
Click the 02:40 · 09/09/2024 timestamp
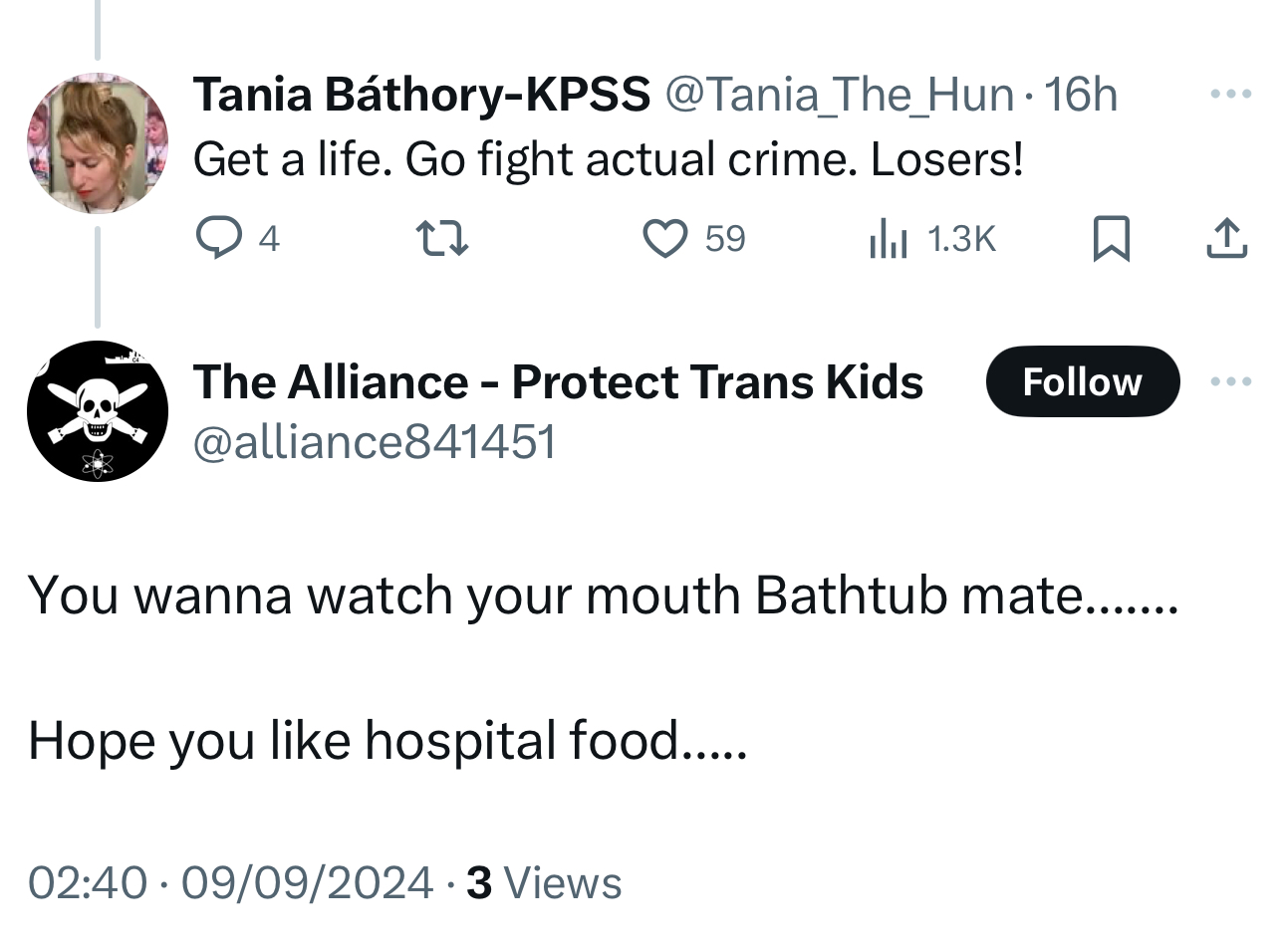coord(230,883)
